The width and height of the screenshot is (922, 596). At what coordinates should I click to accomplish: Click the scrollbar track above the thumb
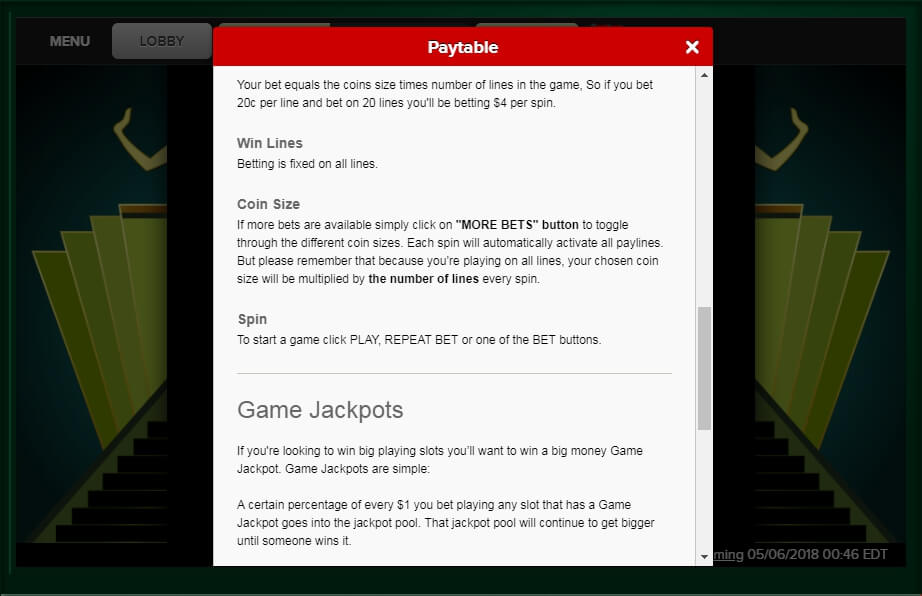click(704, 190)
